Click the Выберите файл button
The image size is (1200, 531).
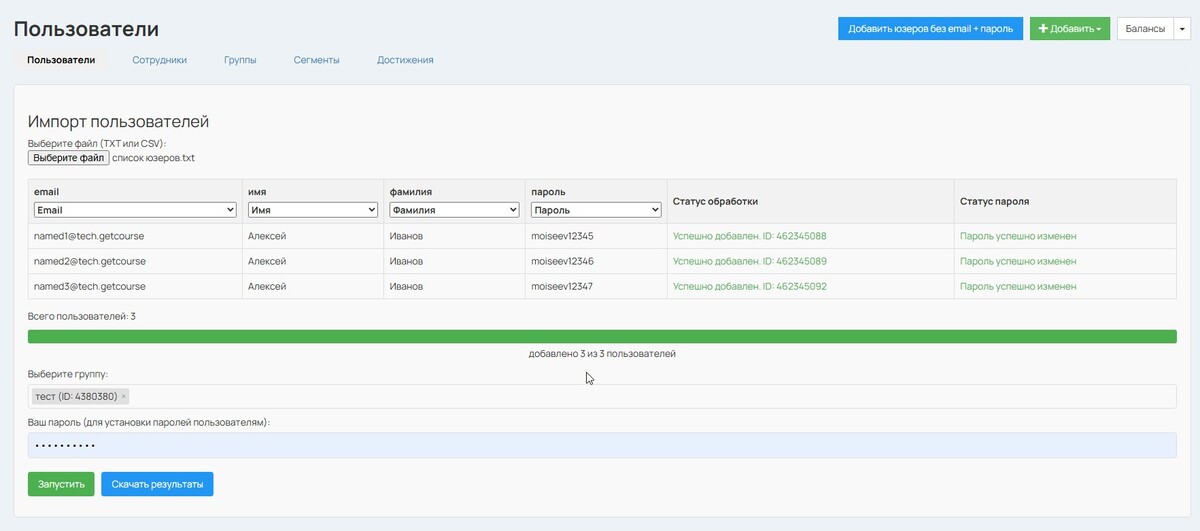point(68,158)
